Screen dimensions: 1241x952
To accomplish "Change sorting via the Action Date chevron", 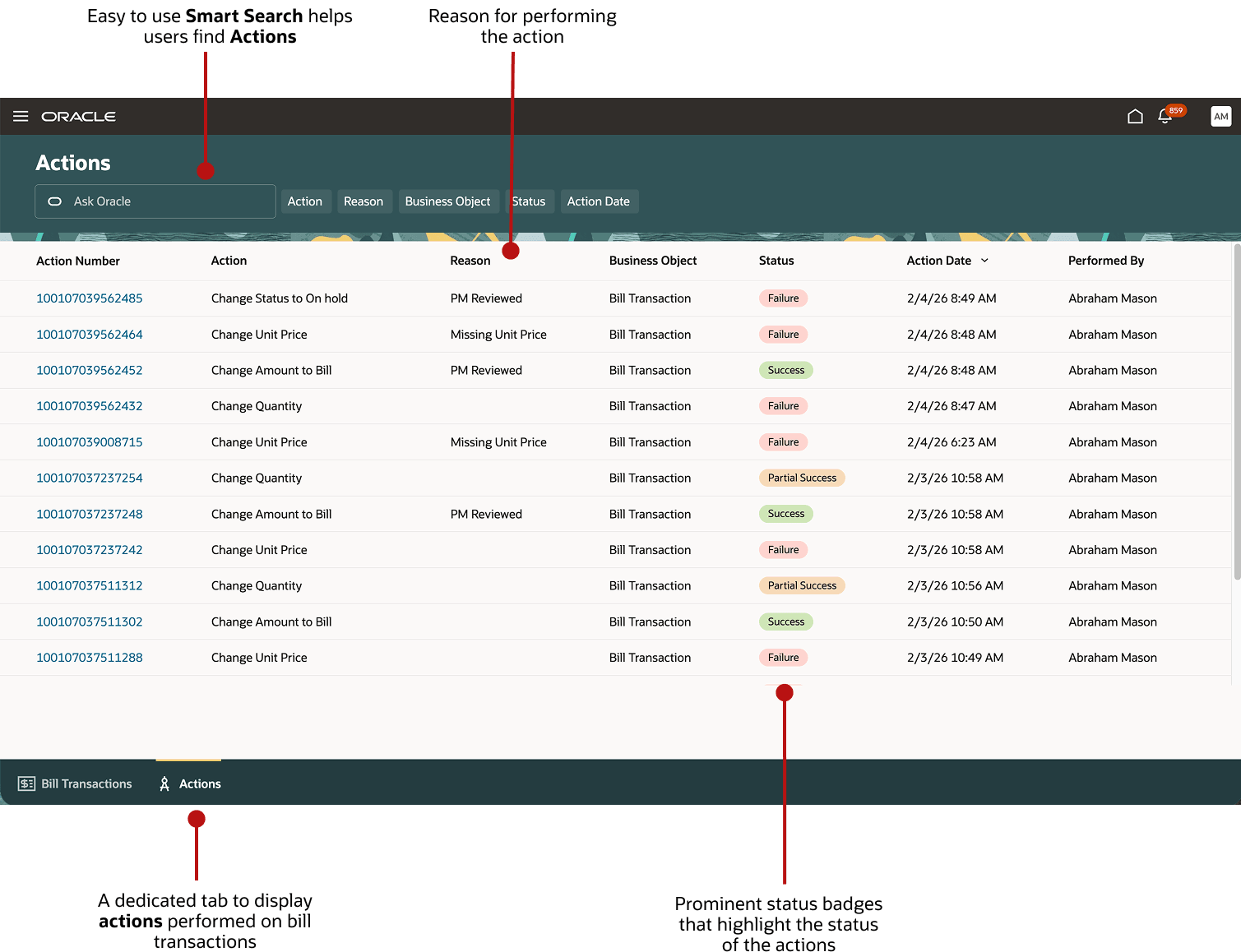I will [x=984, y=260].
